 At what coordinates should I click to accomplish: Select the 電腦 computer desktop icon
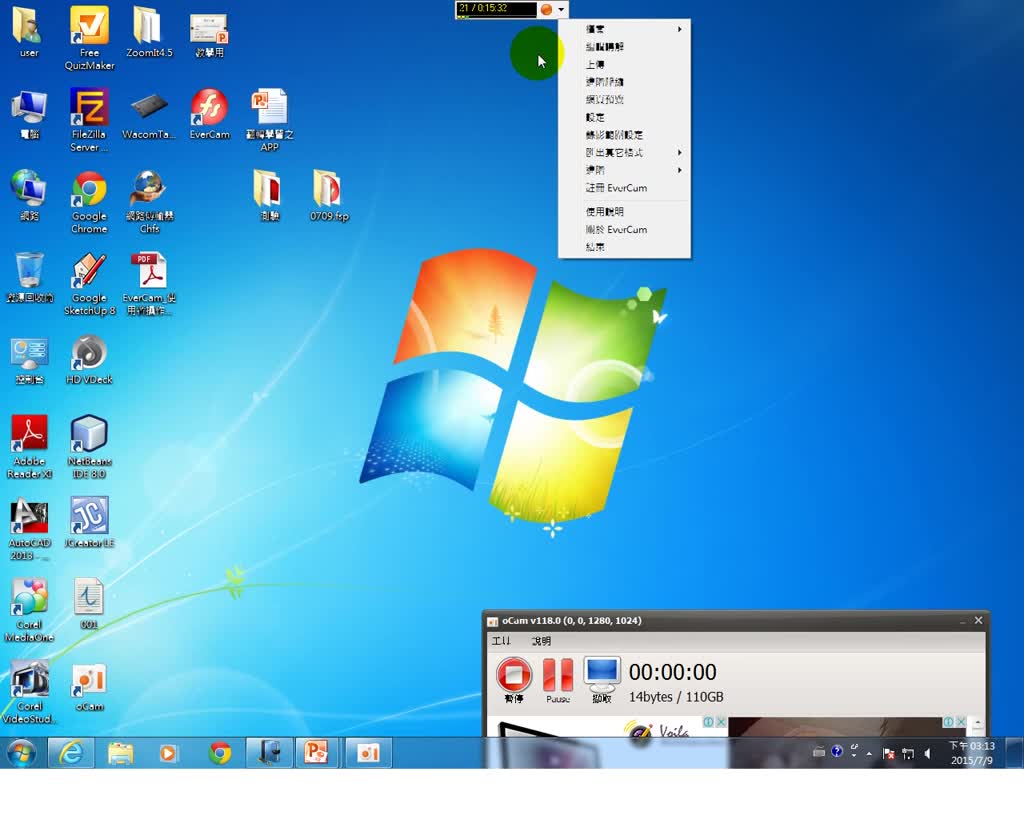click(x=29, y=115)
